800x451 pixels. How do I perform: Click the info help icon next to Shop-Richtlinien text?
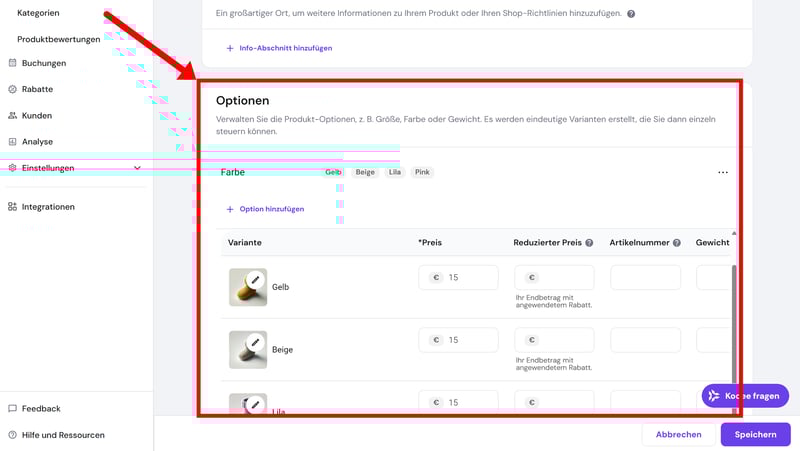[631, 14]
